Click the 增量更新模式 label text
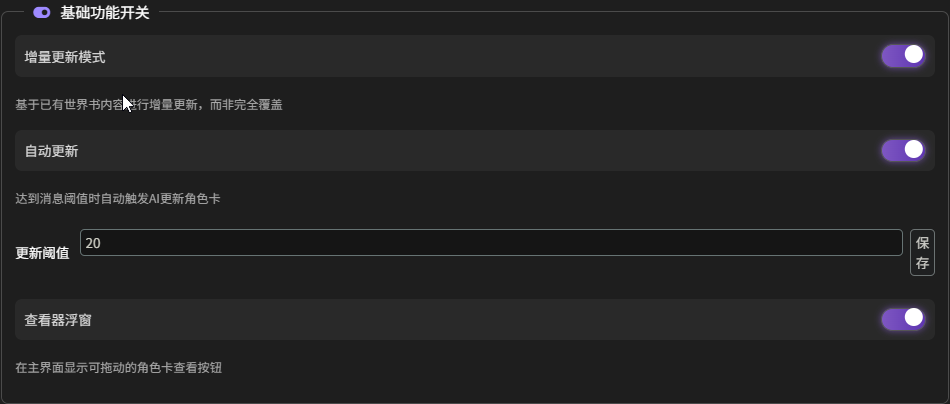 coord(65,57)
